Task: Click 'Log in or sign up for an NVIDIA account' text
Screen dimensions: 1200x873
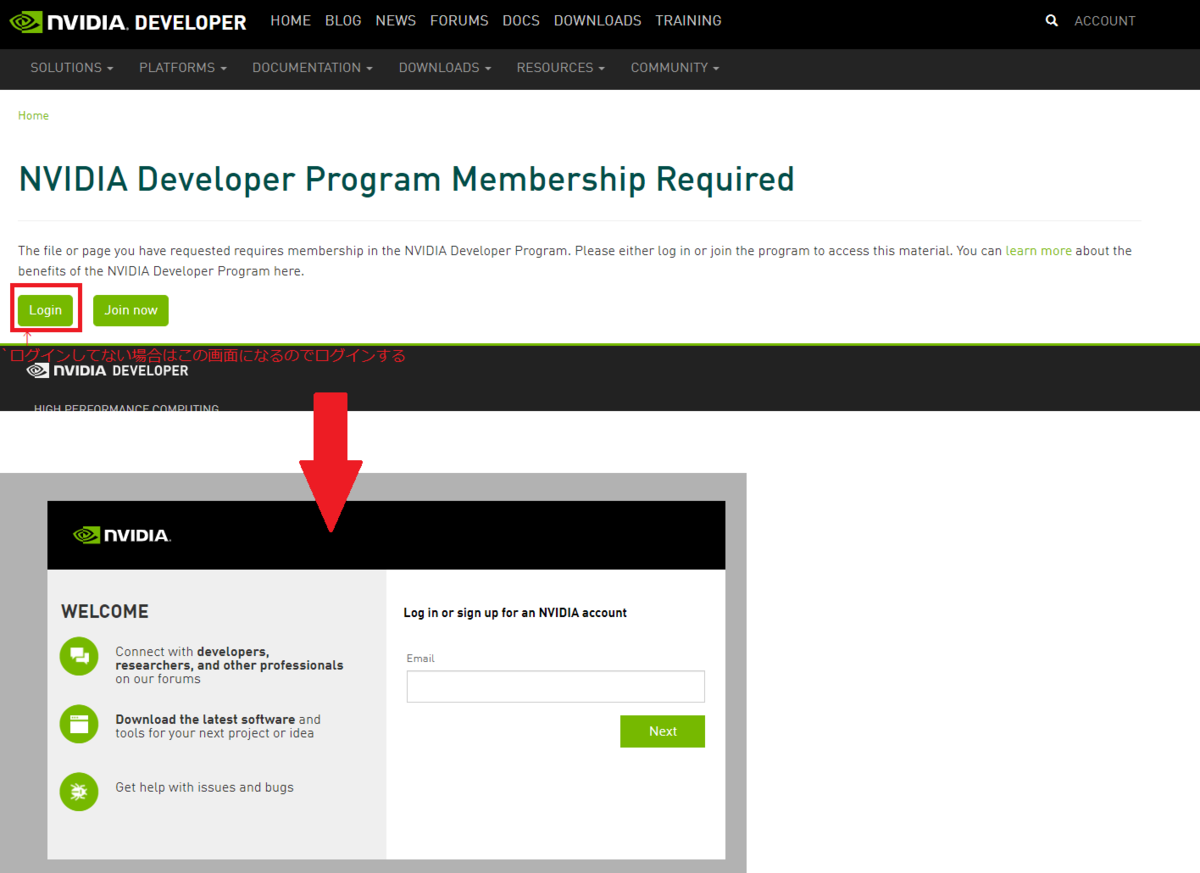Action: 515,613
